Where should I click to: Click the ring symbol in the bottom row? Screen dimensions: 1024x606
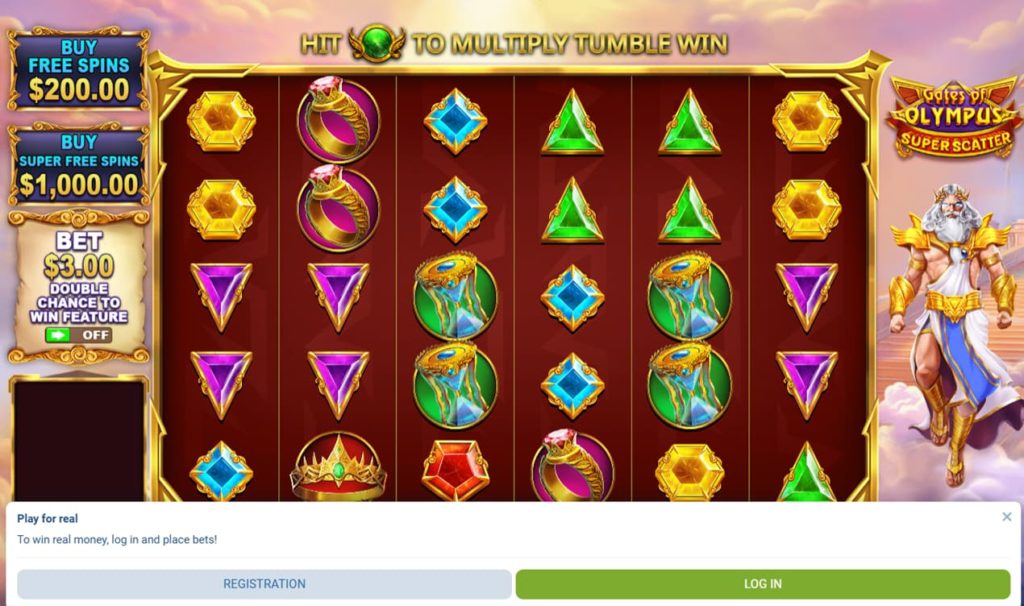572,466
